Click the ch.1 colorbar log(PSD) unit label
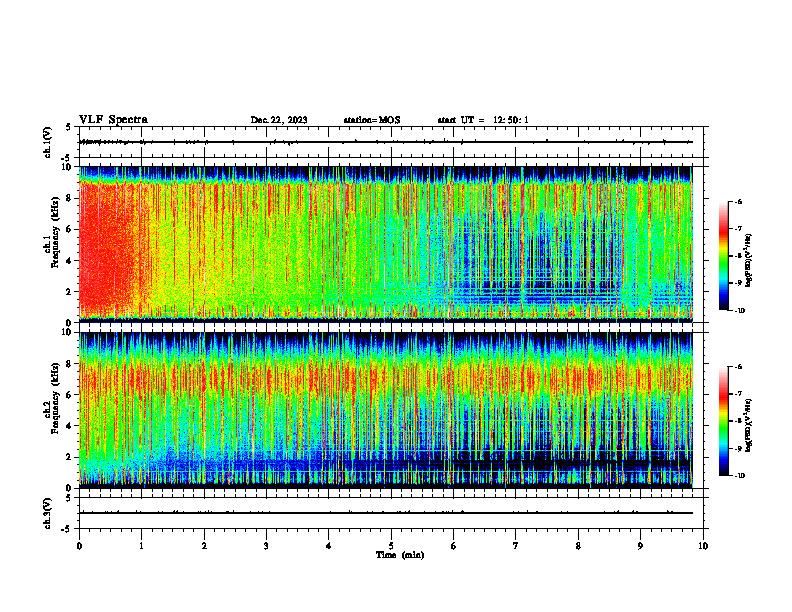Viewport: 792px width, 612px height. (749, 261)
